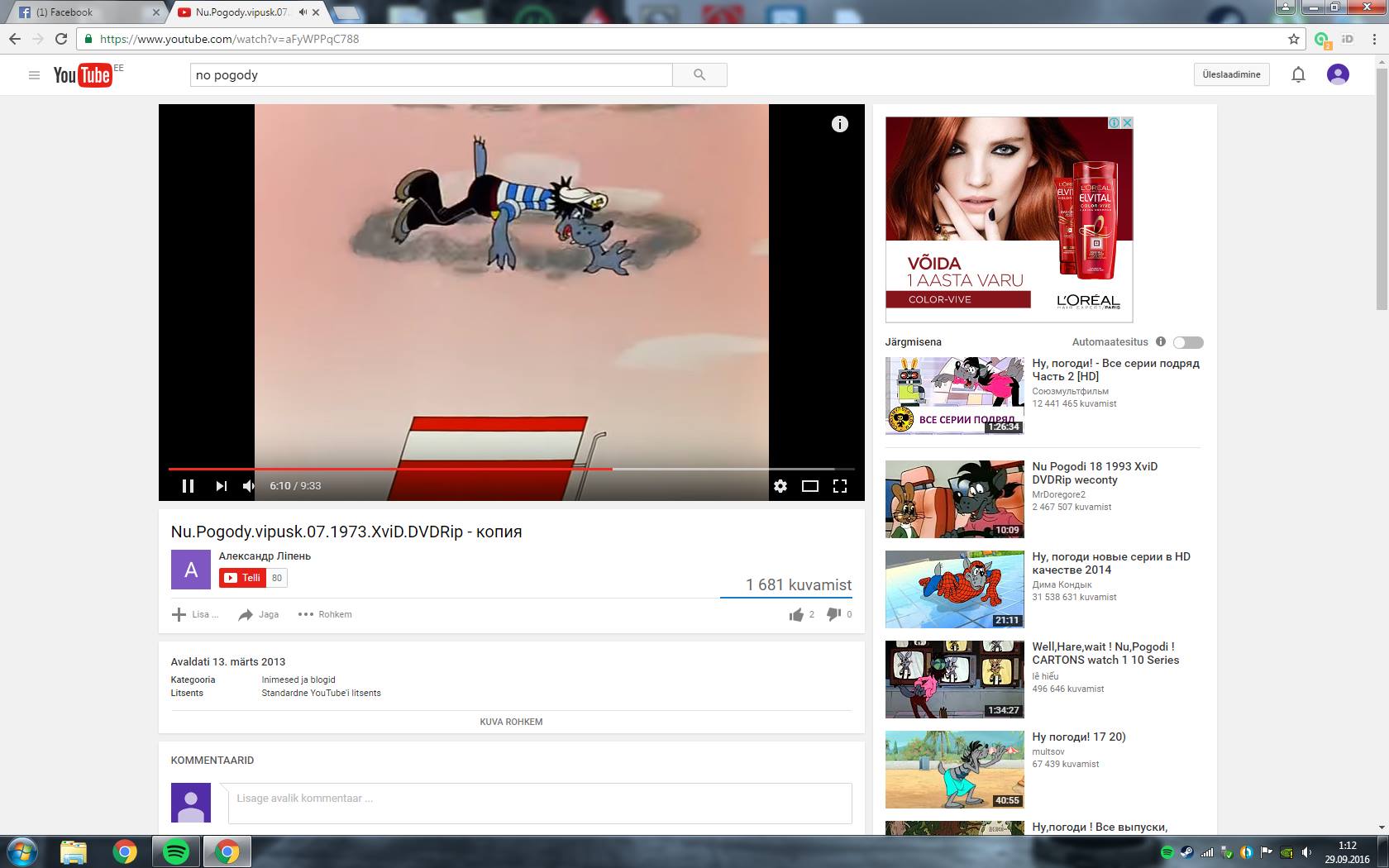Skip to the next video
The width and height of the screenshot is (1389, 868).
[221, 486]
